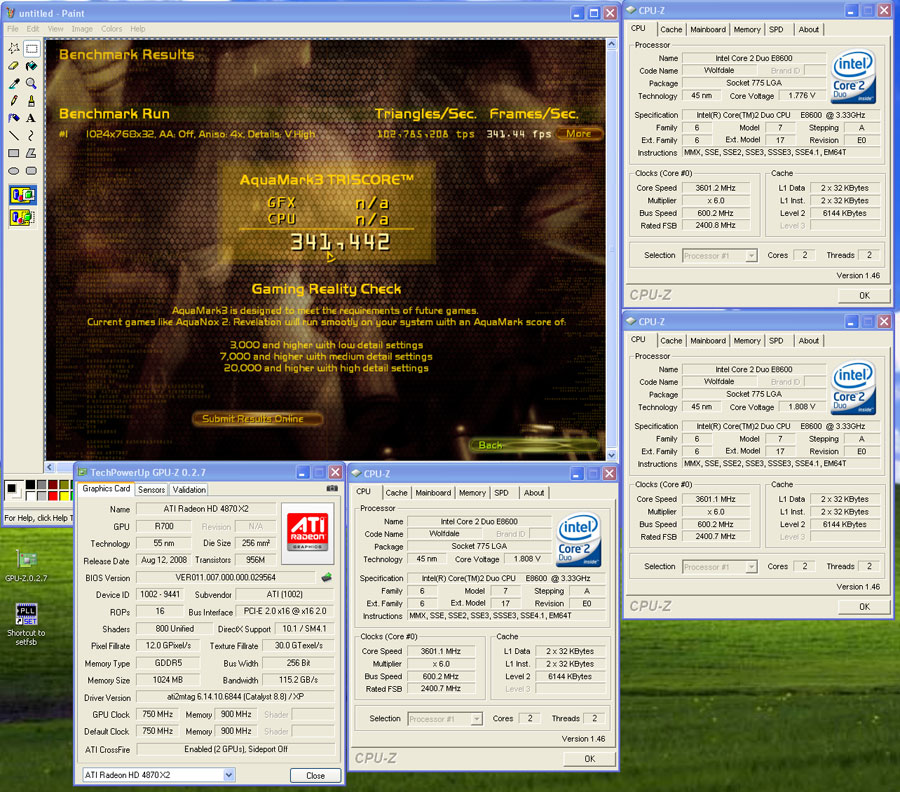Click the BIOS save chip icon in GPU-Z
Screen dimensions: 900x792
[327, 577]
